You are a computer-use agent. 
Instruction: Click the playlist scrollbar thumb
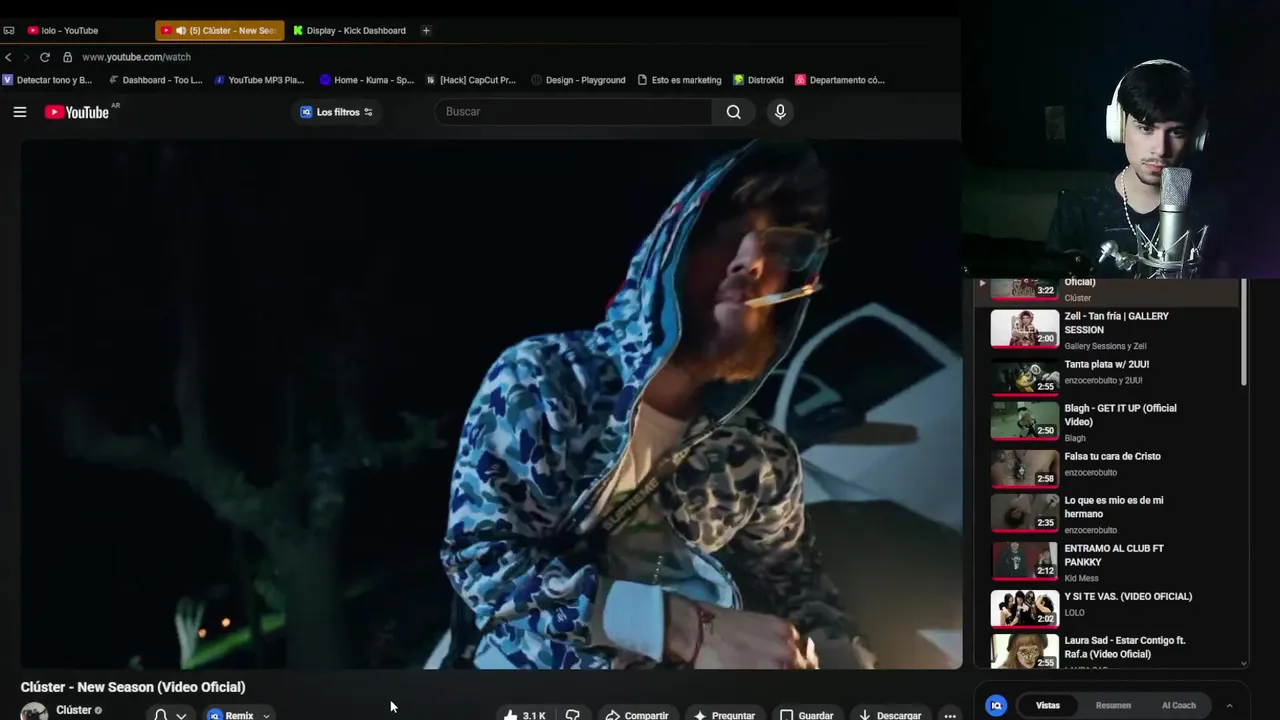pos(1244,332)
